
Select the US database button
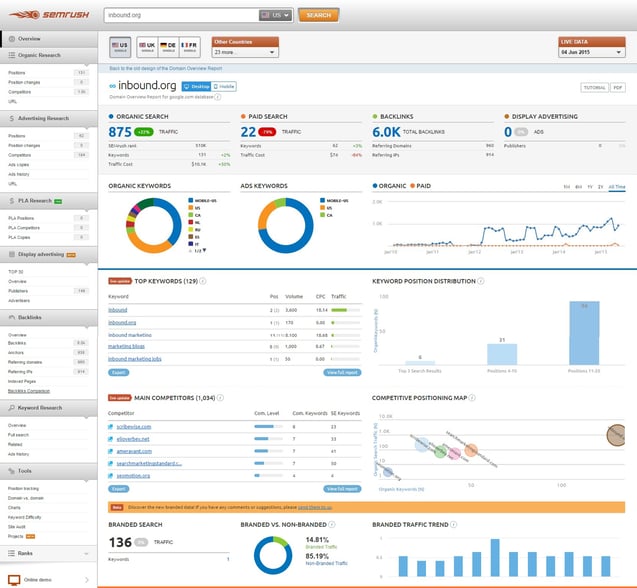(120, 47)
